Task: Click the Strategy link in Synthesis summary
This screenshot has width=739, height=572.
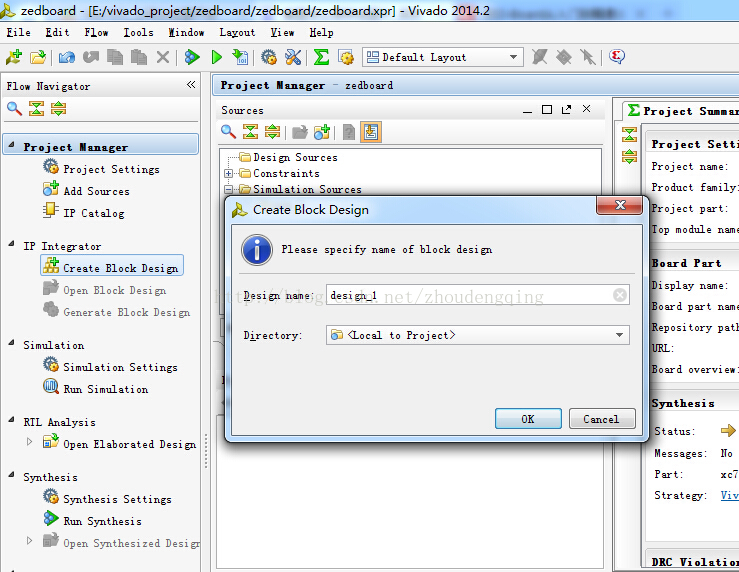Action: [x=730, y=495]
